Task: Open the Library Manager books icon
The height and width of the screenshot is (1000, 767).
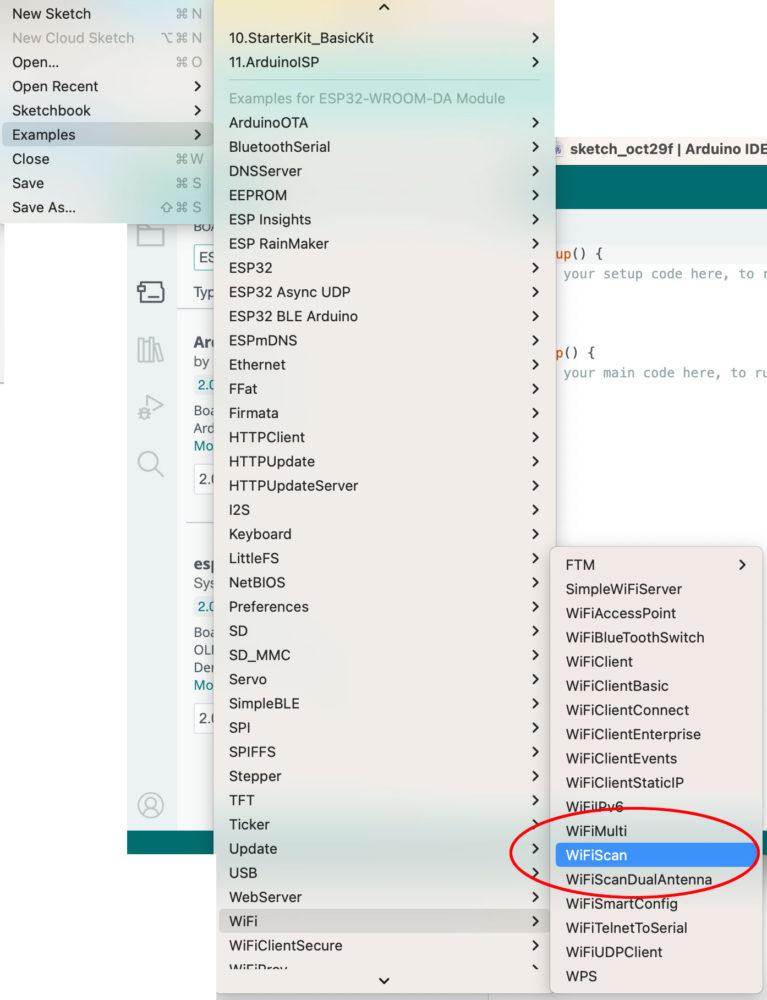Action: tap(150, 349)
